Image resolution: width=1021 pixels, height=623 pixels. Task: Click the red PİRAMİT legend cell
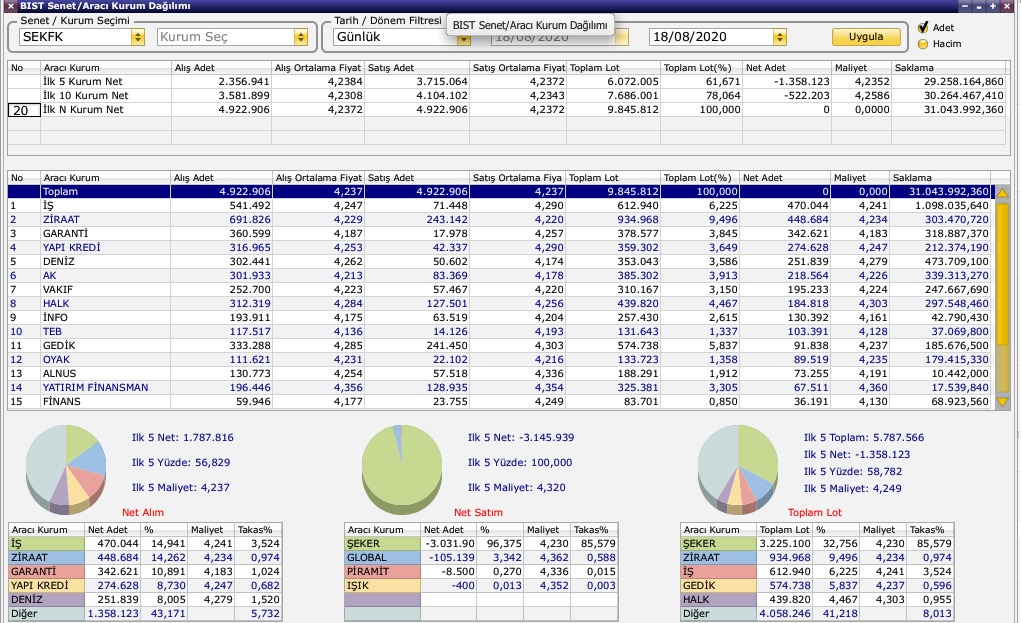click(383, 572)
